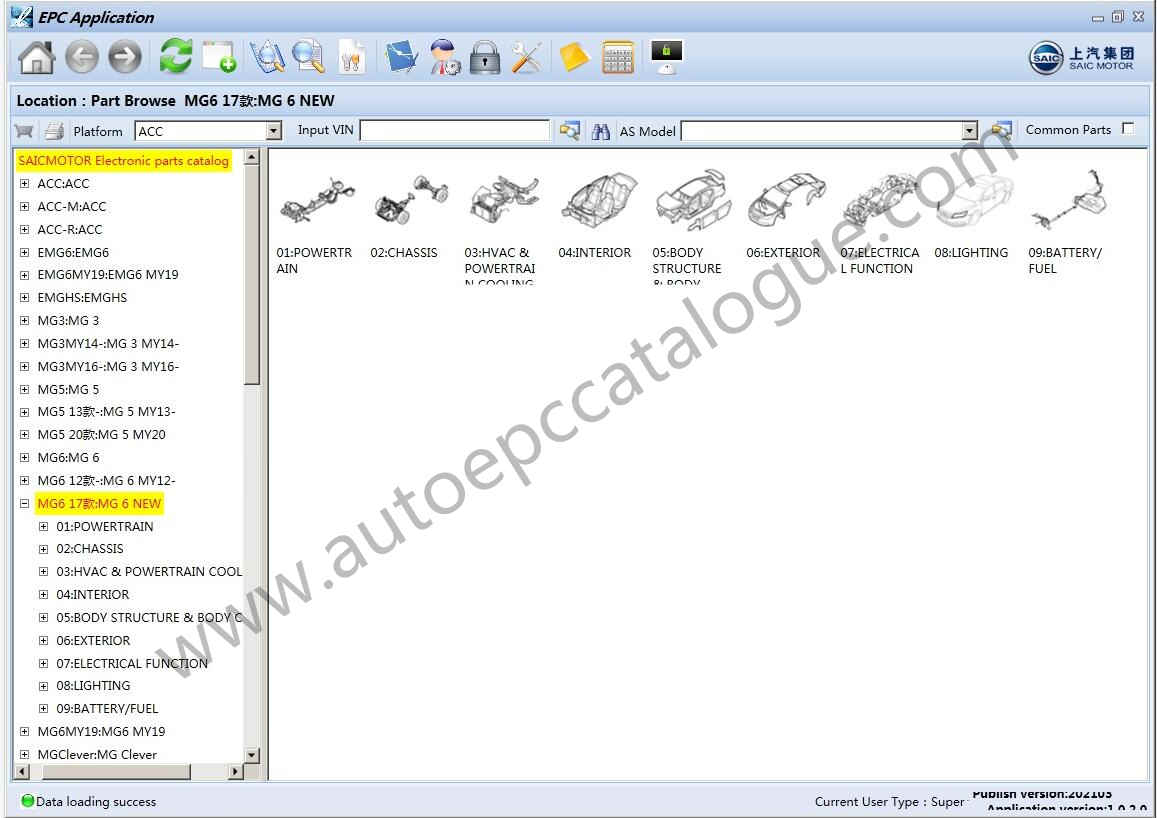Viewport: 1157px width, 818px height.
Task: Navigate back with the left arrow button
Action: point(81,57)
